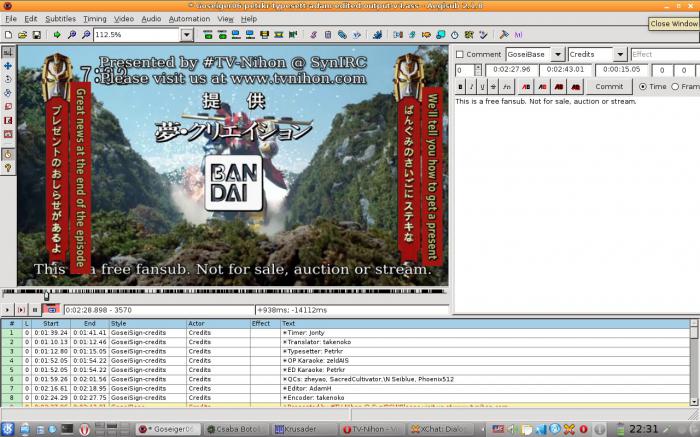This screenshot has height=437, width=700.
Task: Choose font name with fn button
Action: pyautogui.click(x=507, y=87)
